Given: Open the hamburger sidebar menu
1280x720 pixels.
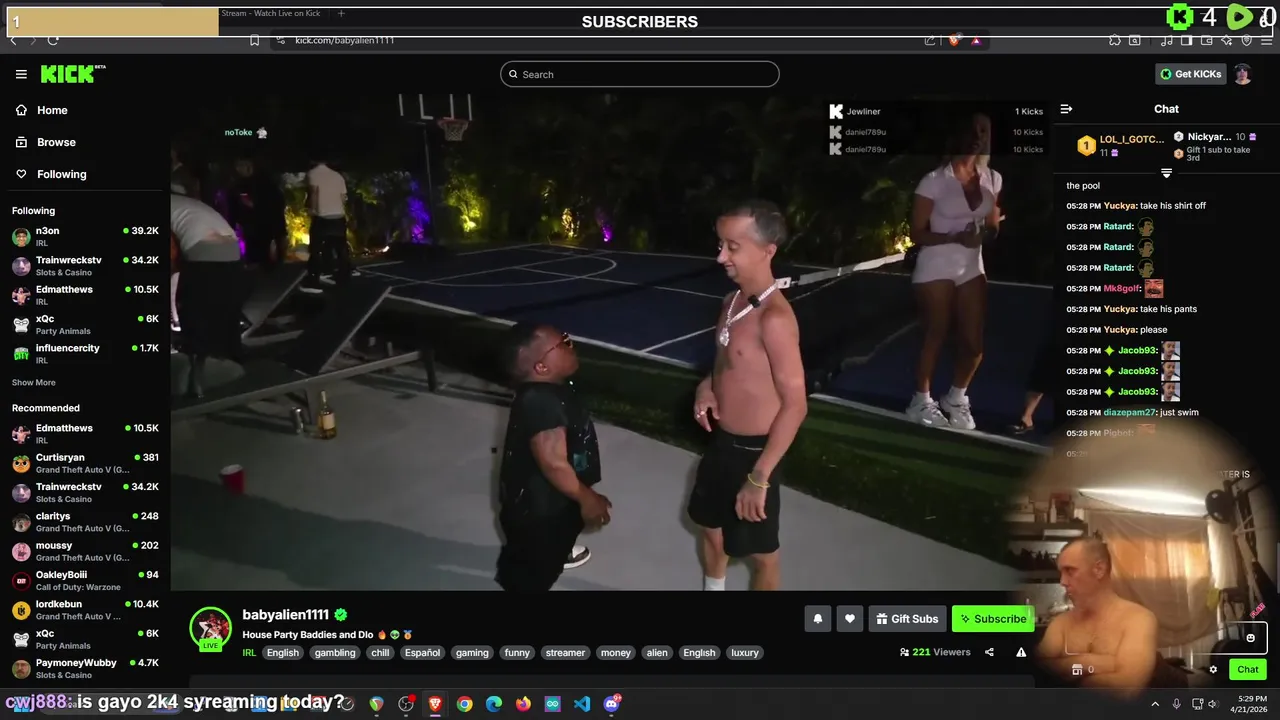Looking at the screenshot, I should (21, 74).
